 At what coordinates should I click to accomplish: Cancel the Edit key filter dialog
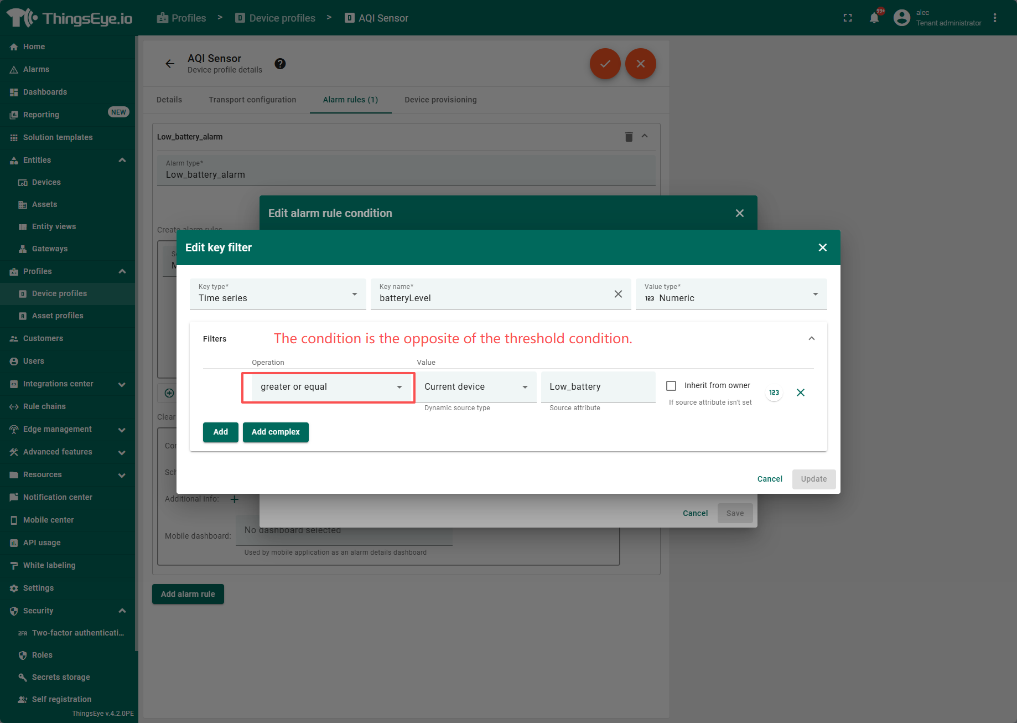pos(769,479)
